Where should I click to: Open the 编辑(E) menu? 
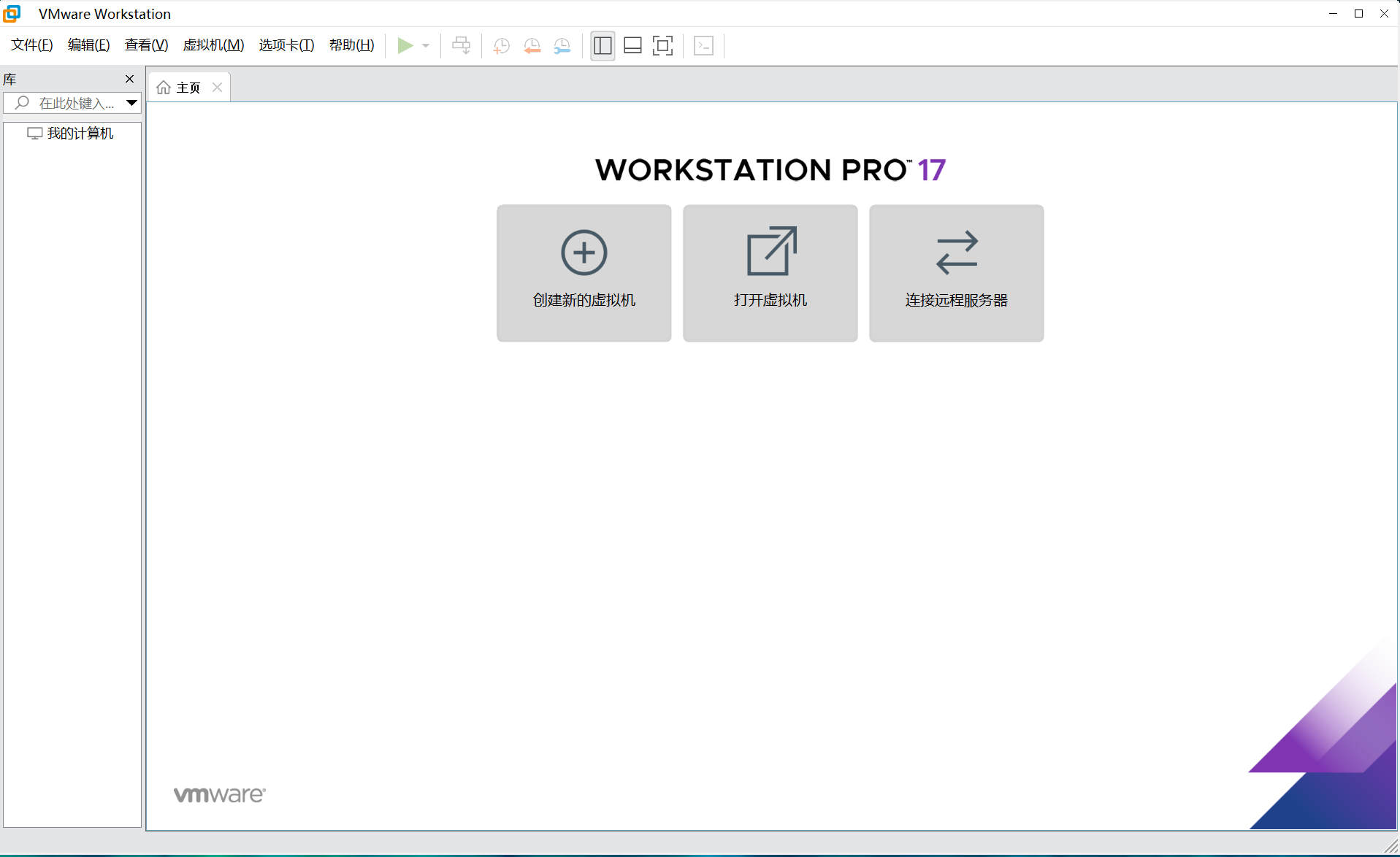click(x=89, y=45)
